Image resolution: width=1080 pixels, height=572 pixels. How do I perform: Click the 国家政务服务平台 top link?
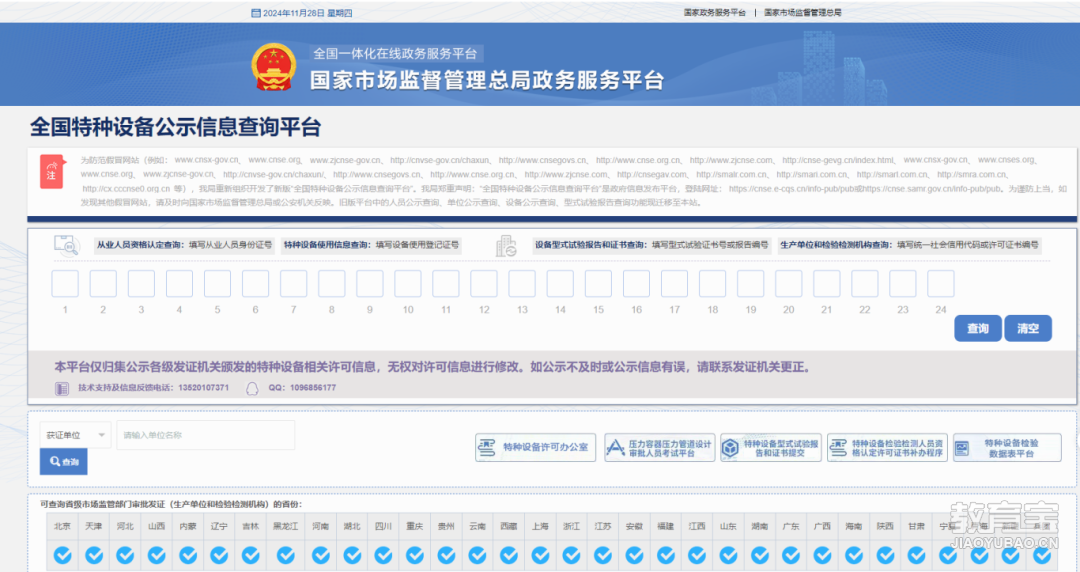[714, 12]
